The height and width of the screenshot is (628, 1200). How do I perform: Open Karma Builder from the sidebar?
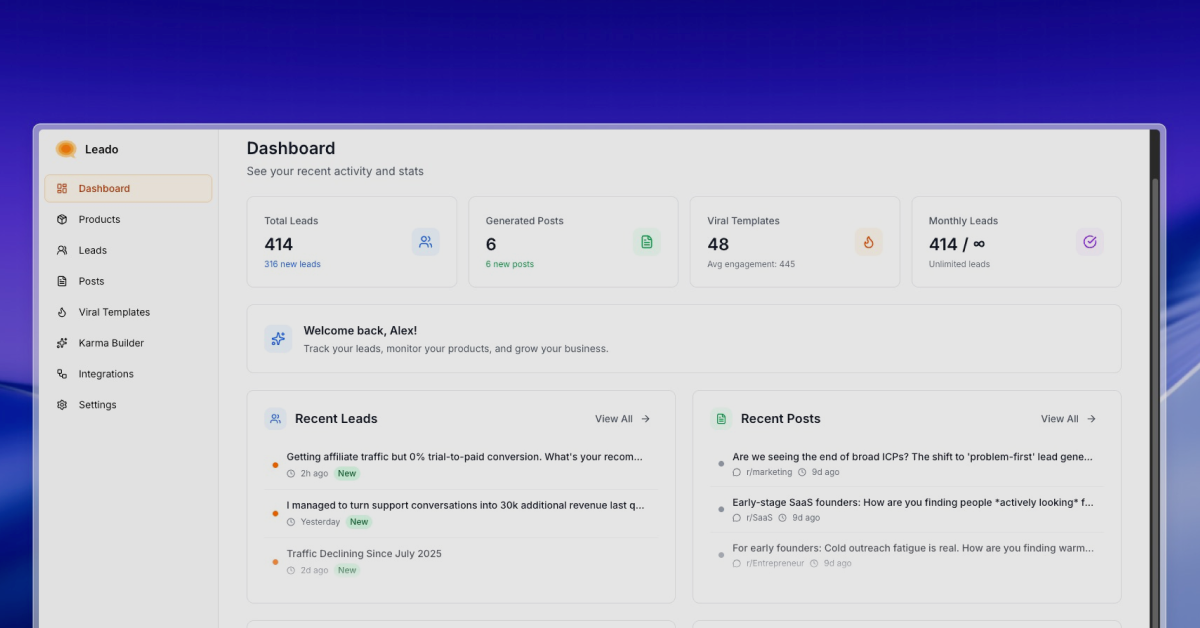[x=111, y=343]
